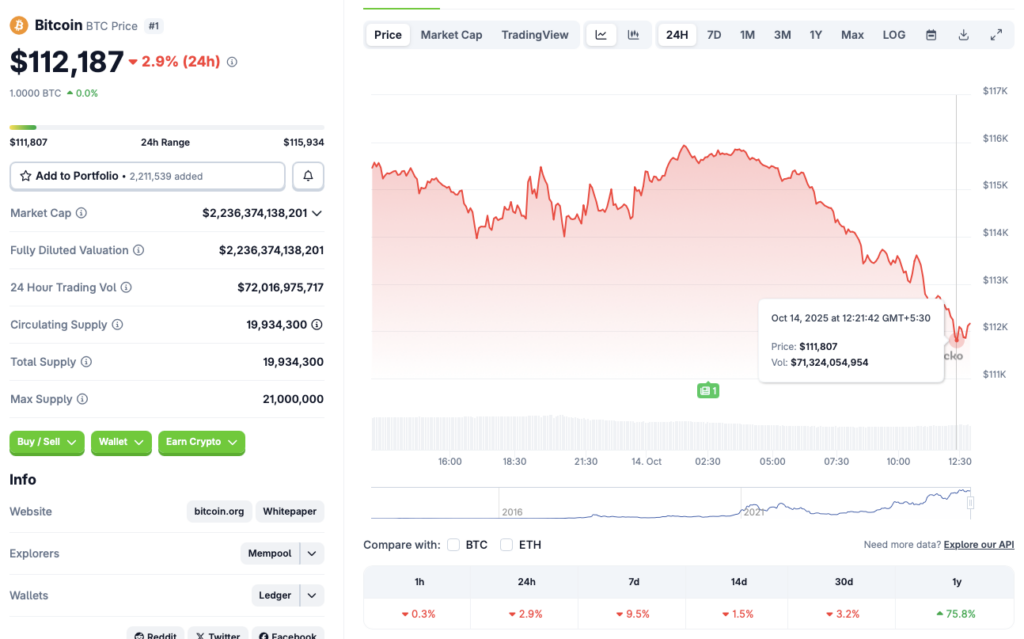Click the news marker on chart
This screenshot has width=1024, height=639.
click(x=708, y=390)
